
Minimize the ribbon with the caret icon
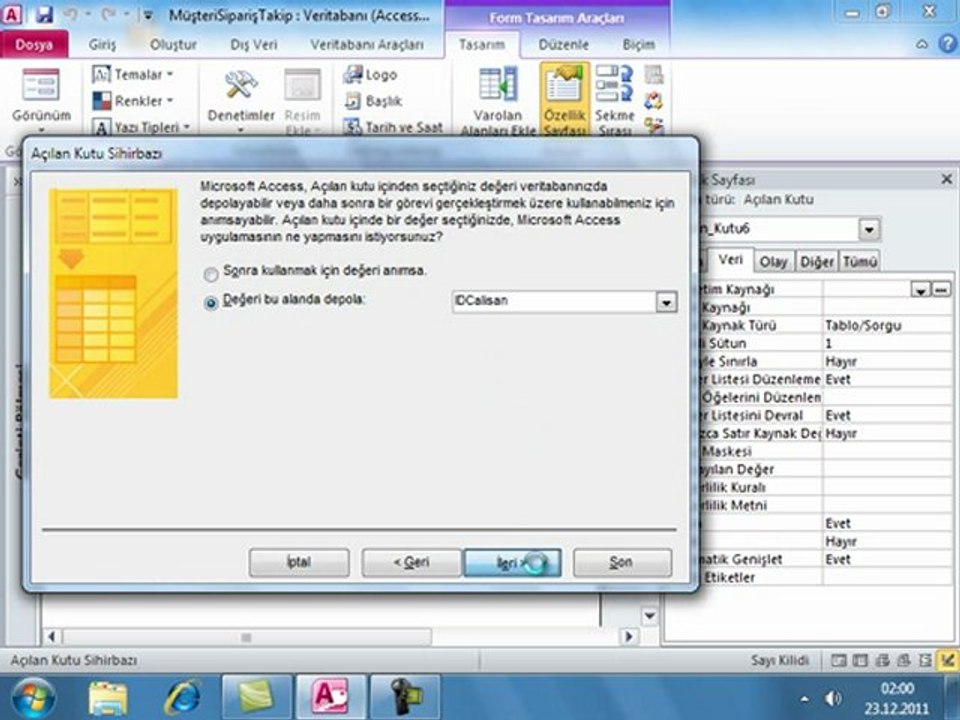tap(922, 44)
